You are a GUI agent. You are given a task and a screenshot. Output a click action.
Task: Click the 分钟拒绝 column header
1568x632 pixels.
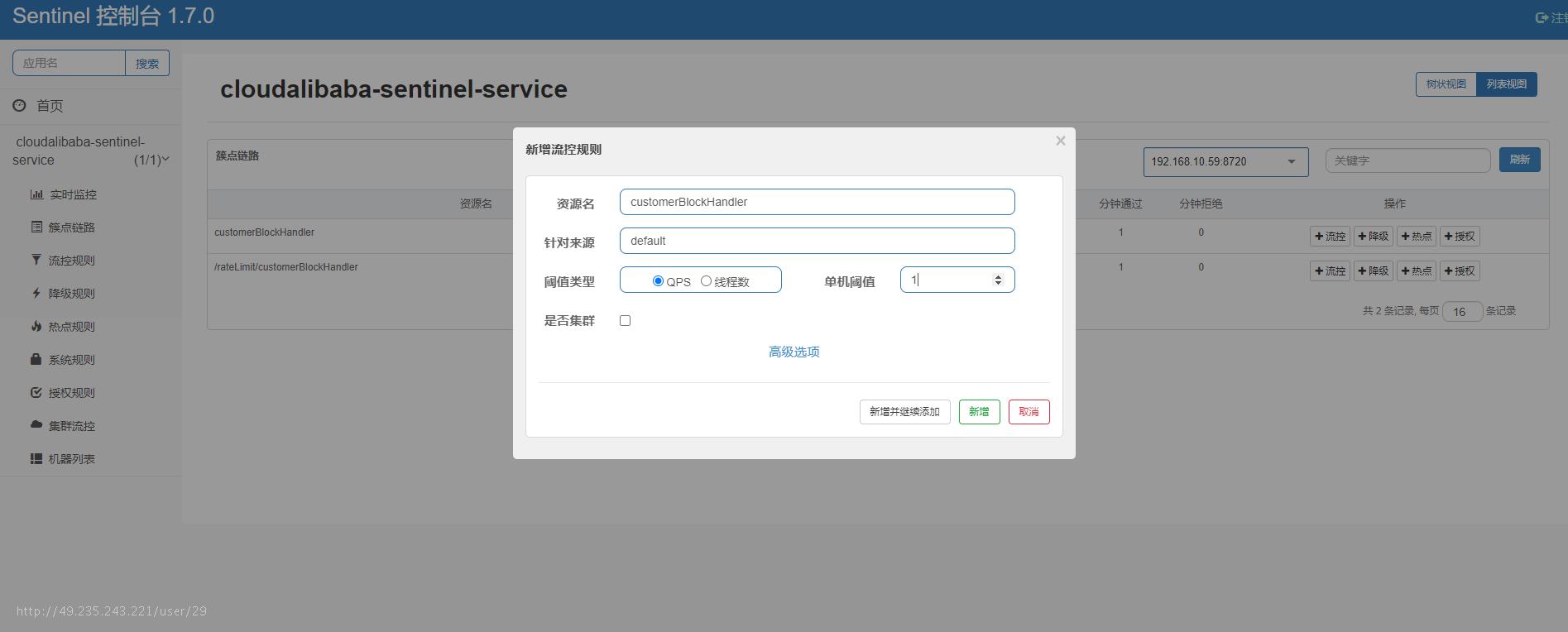pos(1201,203)
